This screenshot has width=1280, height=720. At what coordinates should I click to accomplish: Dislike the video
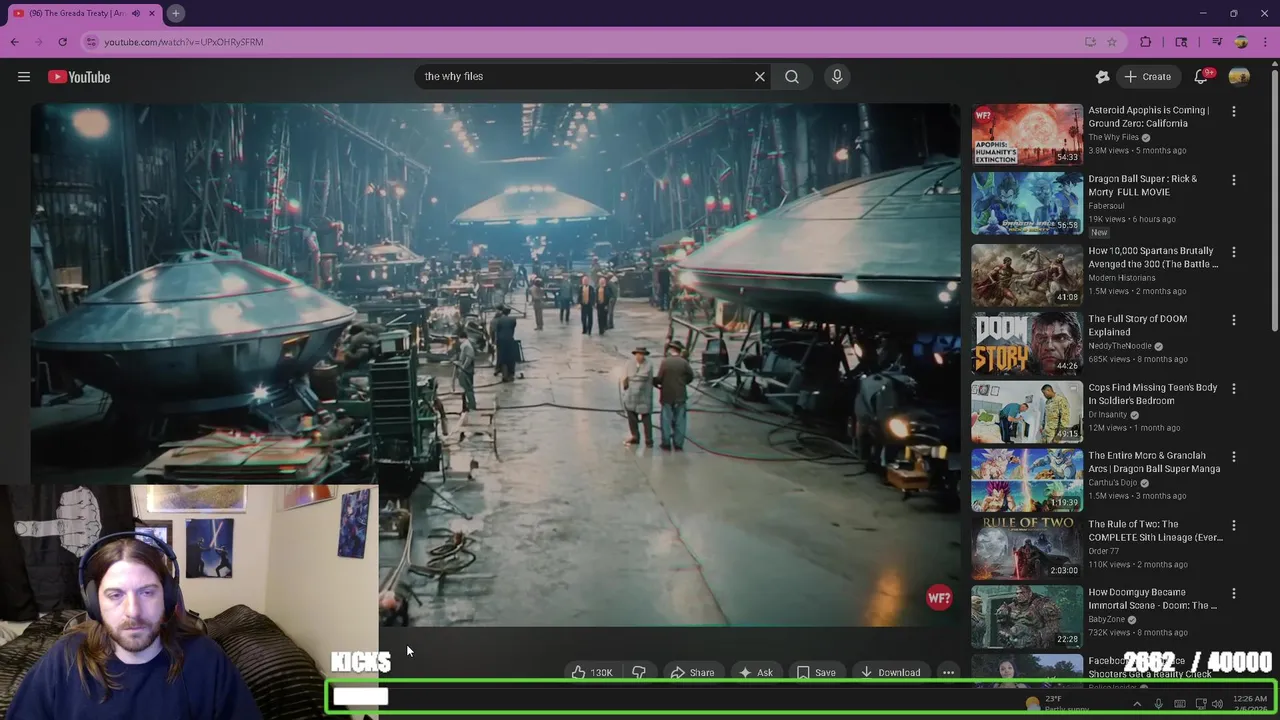(639, 672)
